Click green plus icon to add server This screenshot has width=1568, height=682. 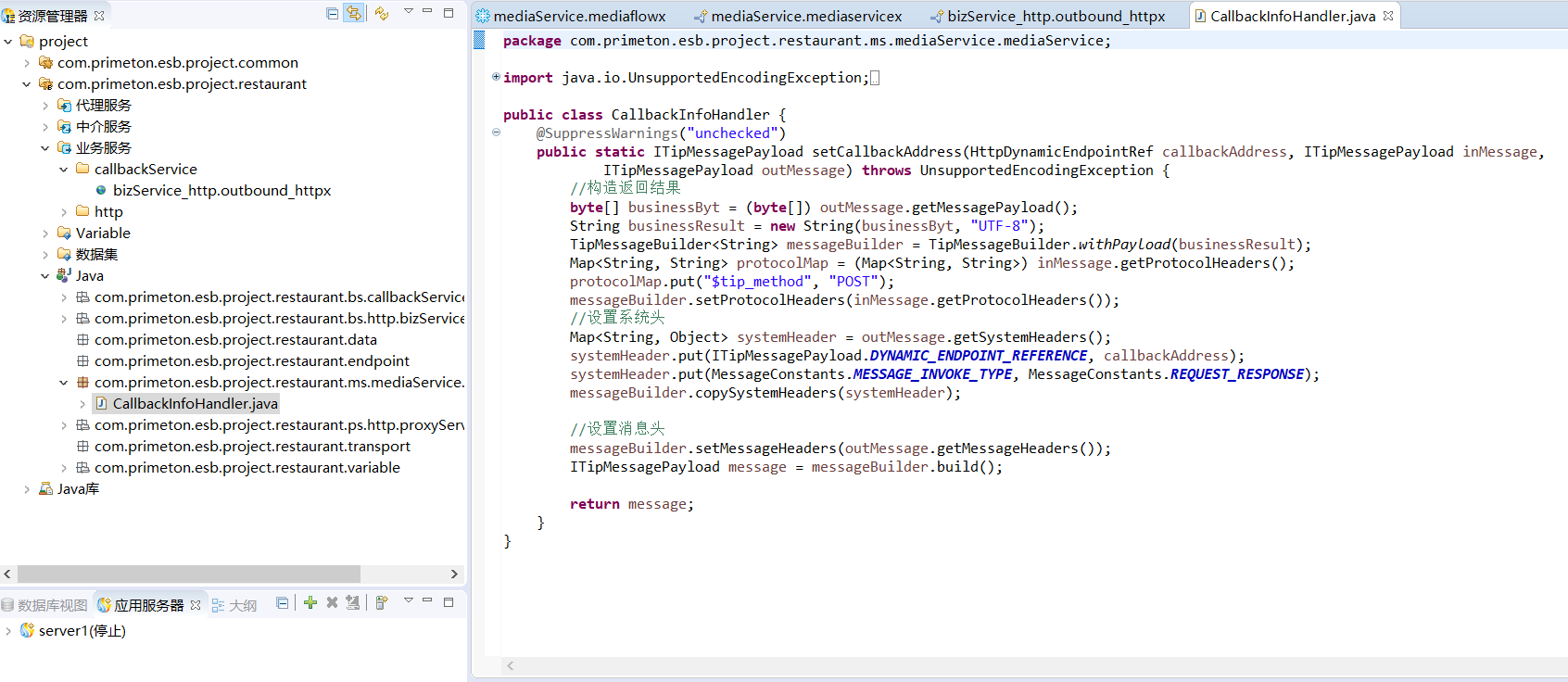310,602
